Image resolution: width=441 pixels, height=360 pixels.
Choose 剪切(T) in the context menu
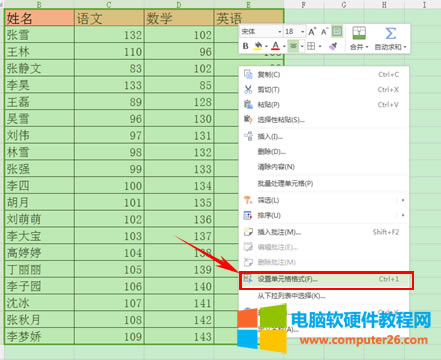[324, 89]
